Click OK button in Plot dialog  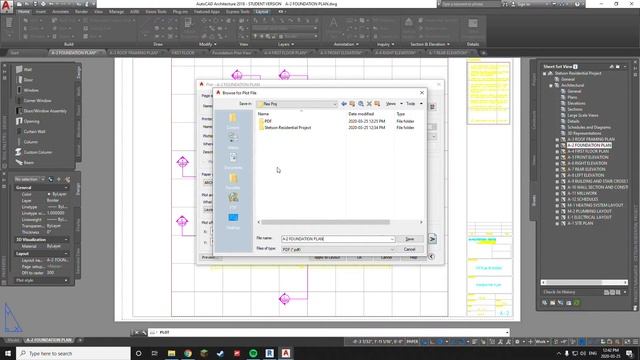(x=360, y=258)
